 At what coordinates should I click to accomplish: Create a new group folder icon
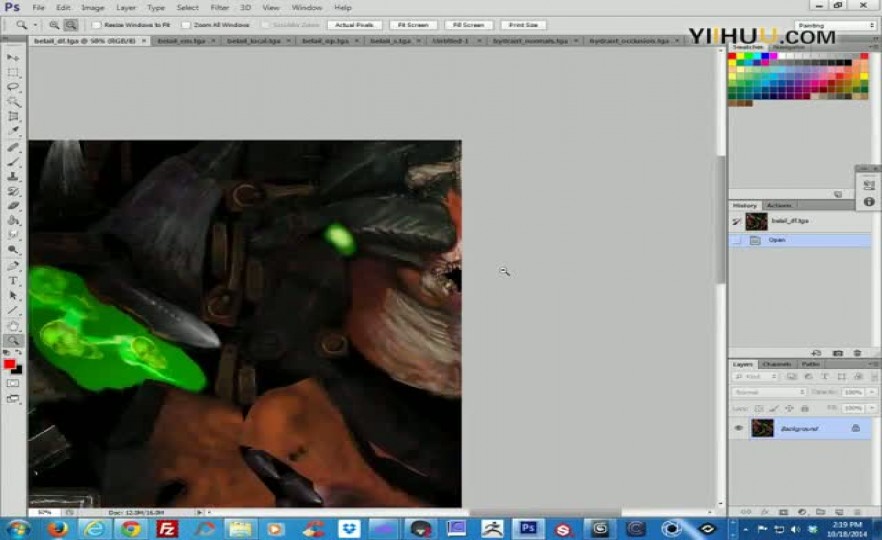821,512
